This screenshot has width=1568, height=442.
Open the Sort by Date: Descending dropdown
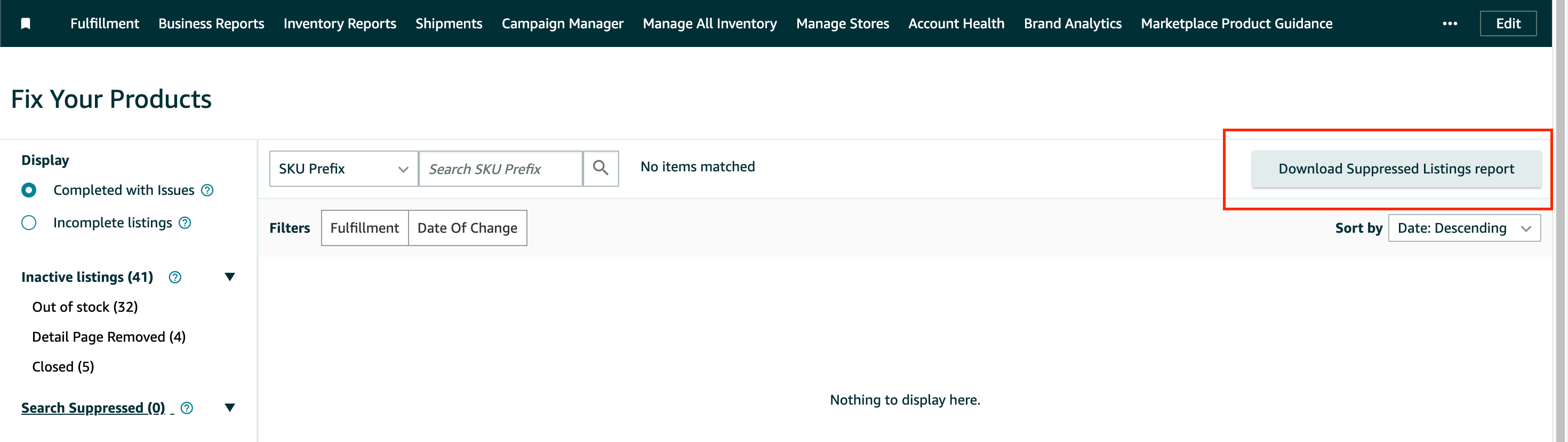coord(1465,228)
